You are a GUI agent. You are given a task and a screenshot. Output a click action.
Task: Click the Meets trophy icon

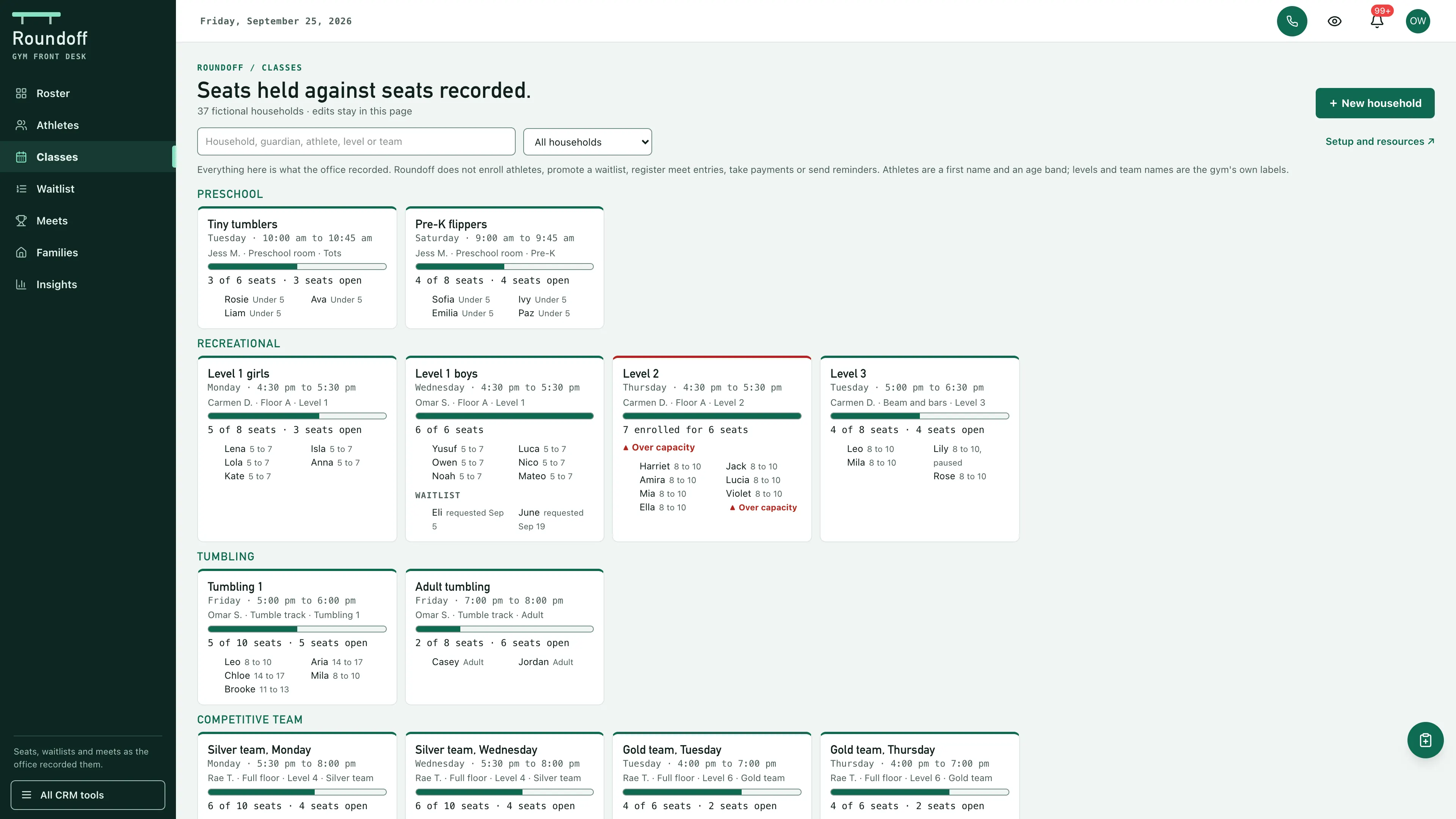click(21, 220)
